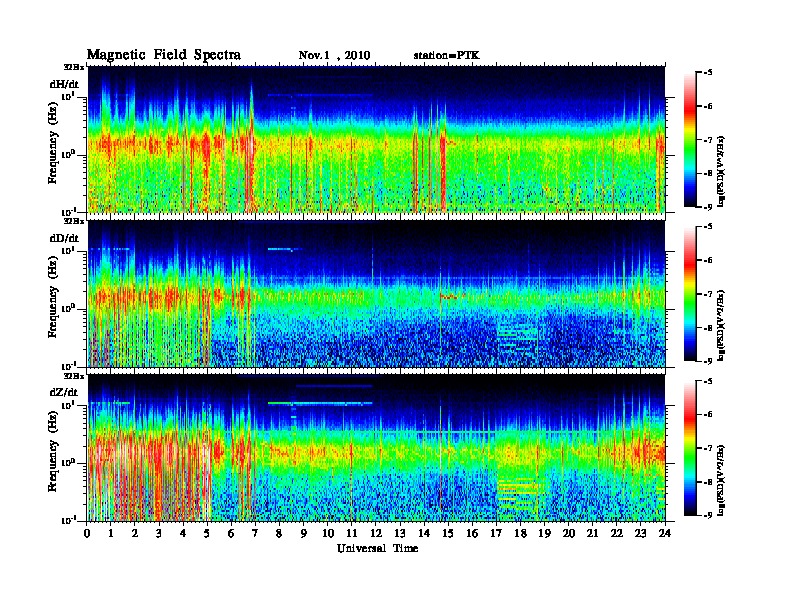The height and width of the screenshot is (612, 792).
Task: Click the "Magnetic Field Spectra" title
Action: [x=164, y=55]
